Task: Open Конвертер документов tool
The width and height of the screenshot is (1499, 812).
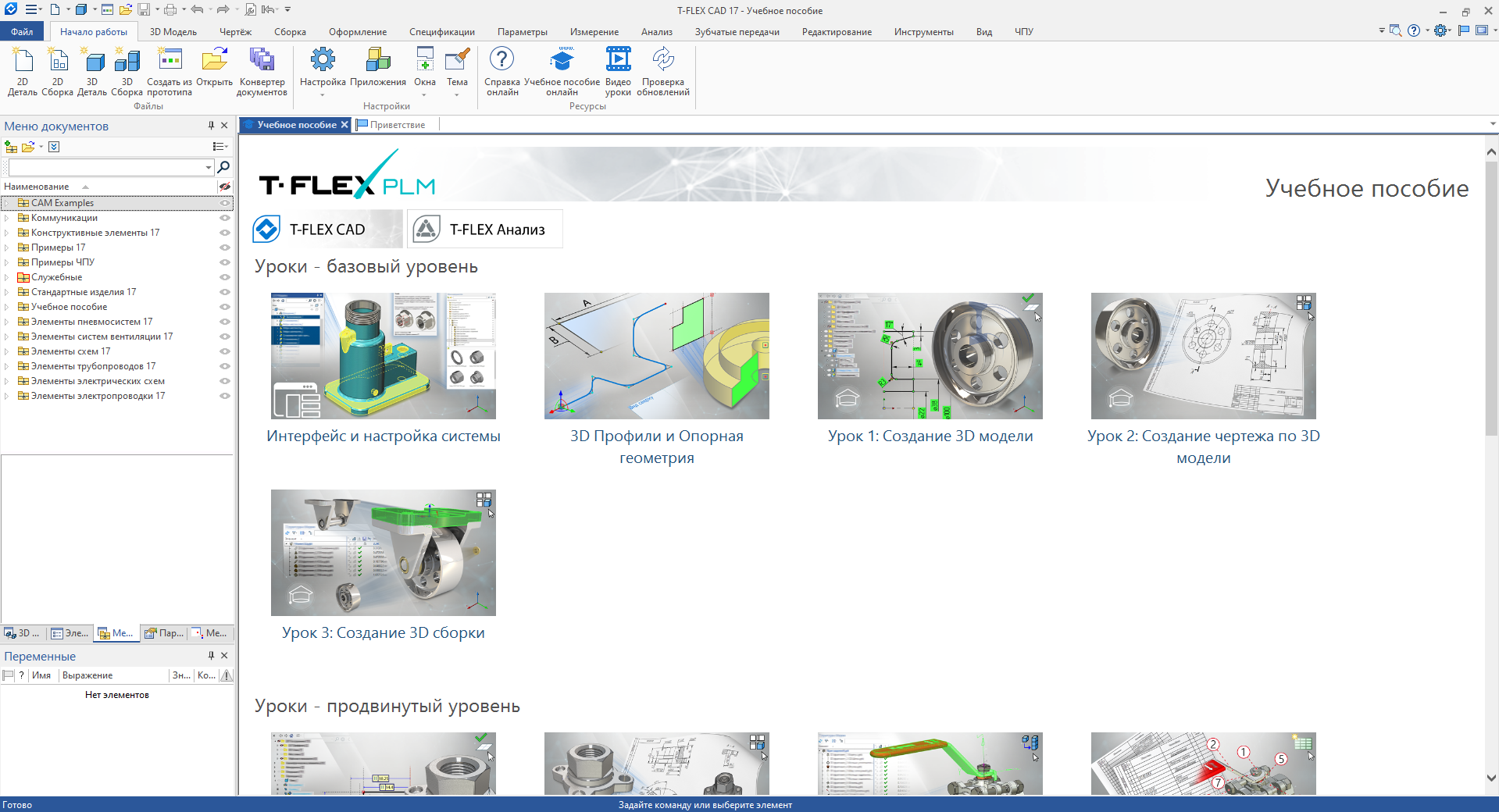Action: (x=262, y=71)
